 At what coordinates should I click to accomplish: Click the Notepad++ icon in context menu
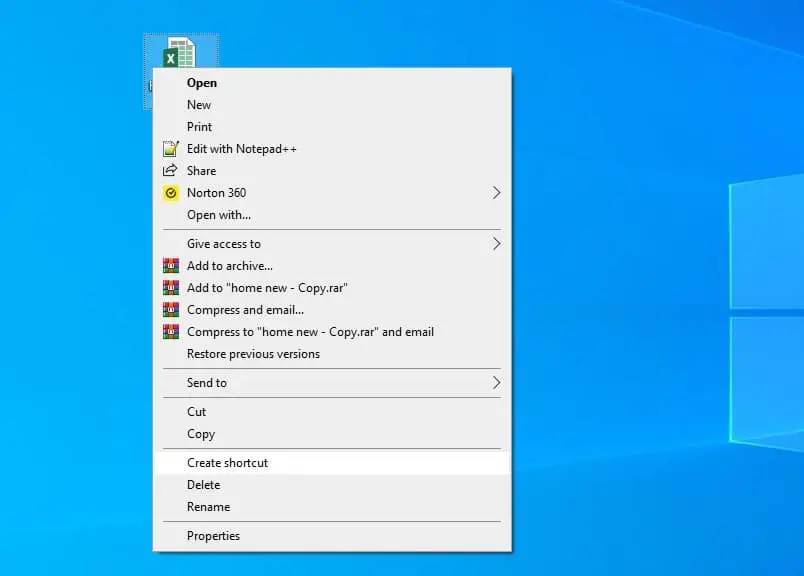pos(170,149)
